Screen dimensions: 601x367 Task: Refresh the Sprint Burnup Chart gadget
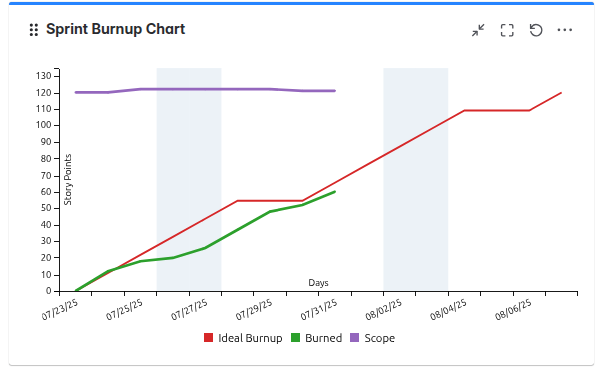click(x=536, y=30)
